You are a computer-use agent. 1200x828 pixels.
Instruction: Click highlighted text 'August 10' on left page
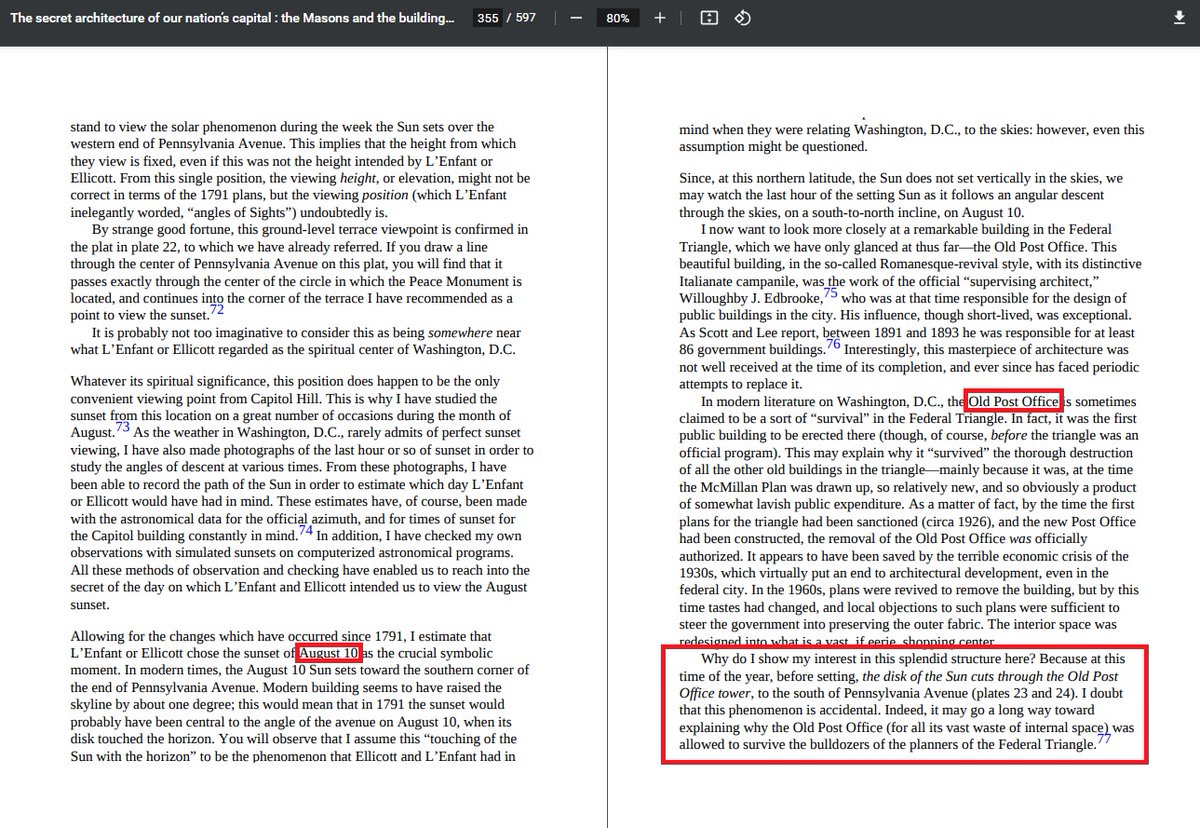[x=329, y=653]
